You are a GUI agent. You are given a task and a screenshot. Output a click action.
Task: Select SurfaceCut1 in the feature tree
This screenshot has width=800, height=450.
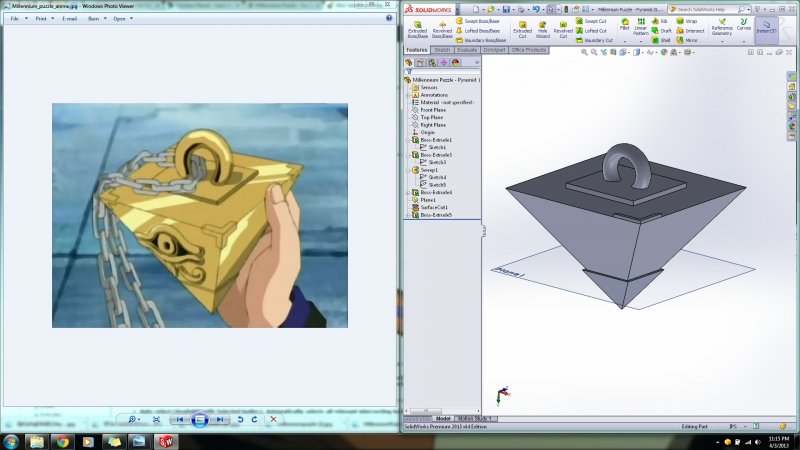coord(430,208)
